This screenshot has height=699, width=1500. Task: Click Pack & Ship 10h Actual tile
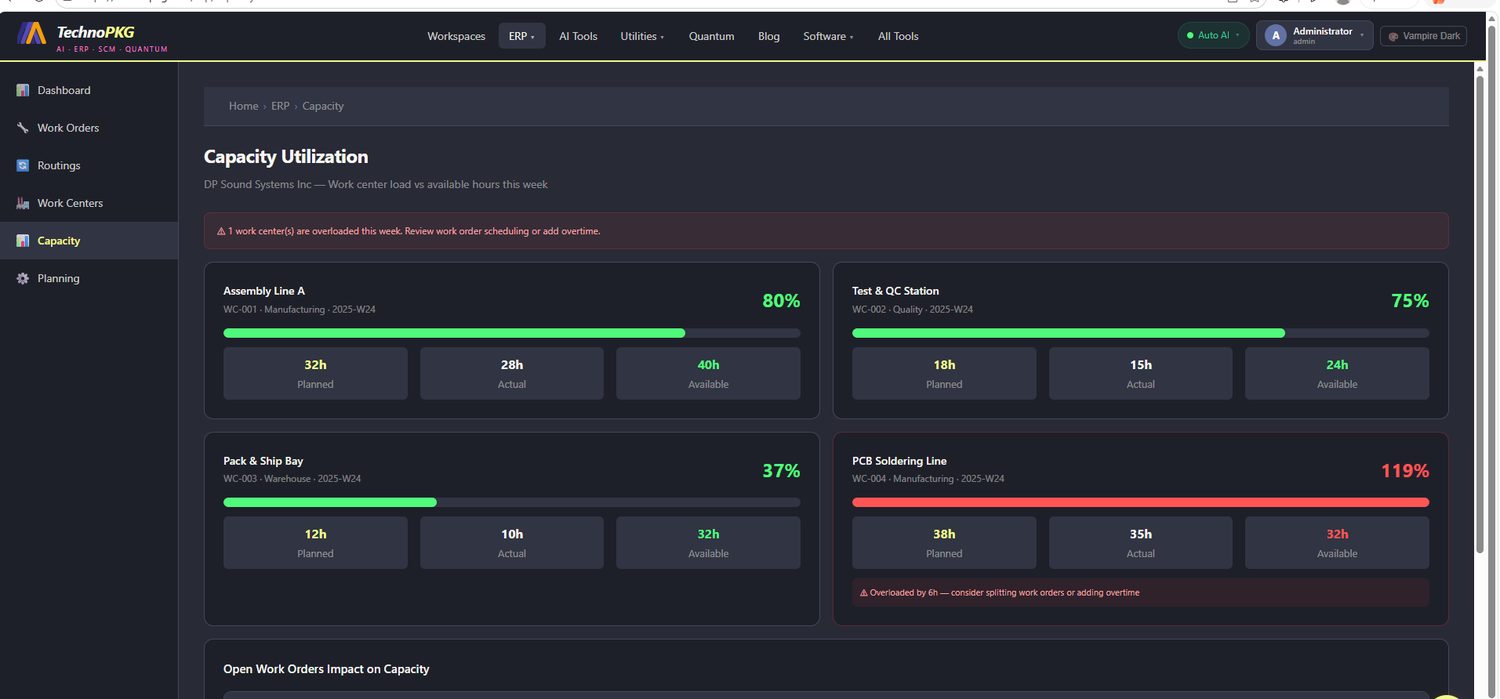[x=512, y=543]
